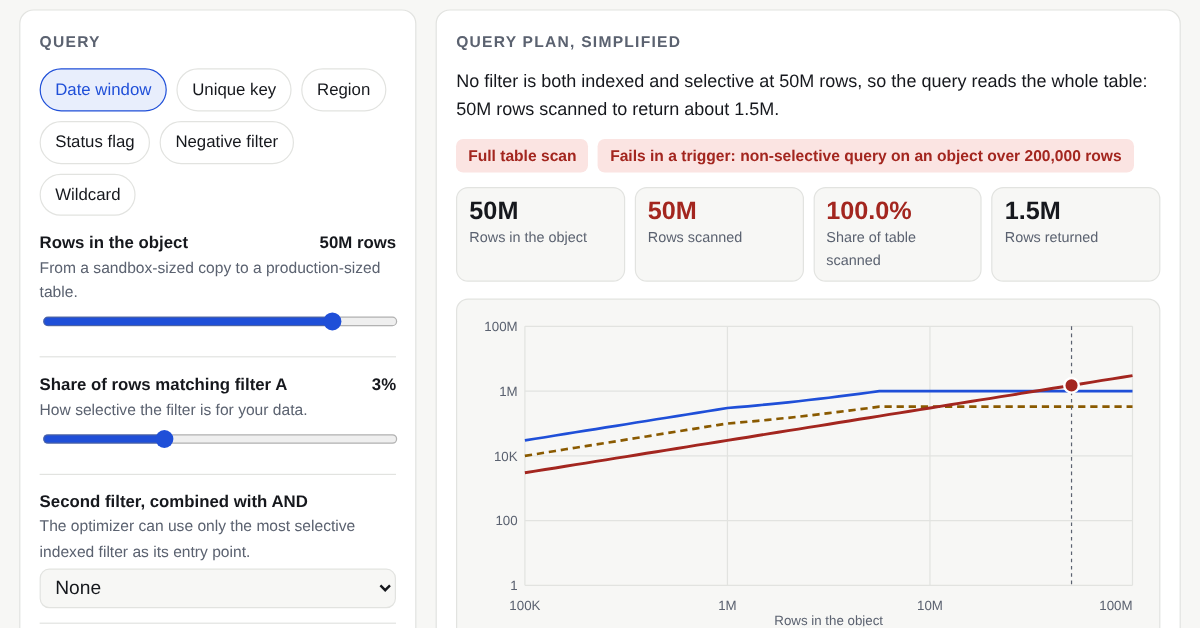Click the Fails in a trigger warning badge

[866, 156]
